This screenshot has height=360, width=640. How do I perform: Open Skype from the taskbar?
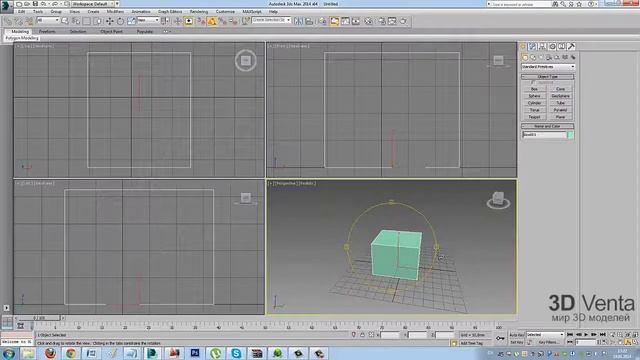pos(236,353)
